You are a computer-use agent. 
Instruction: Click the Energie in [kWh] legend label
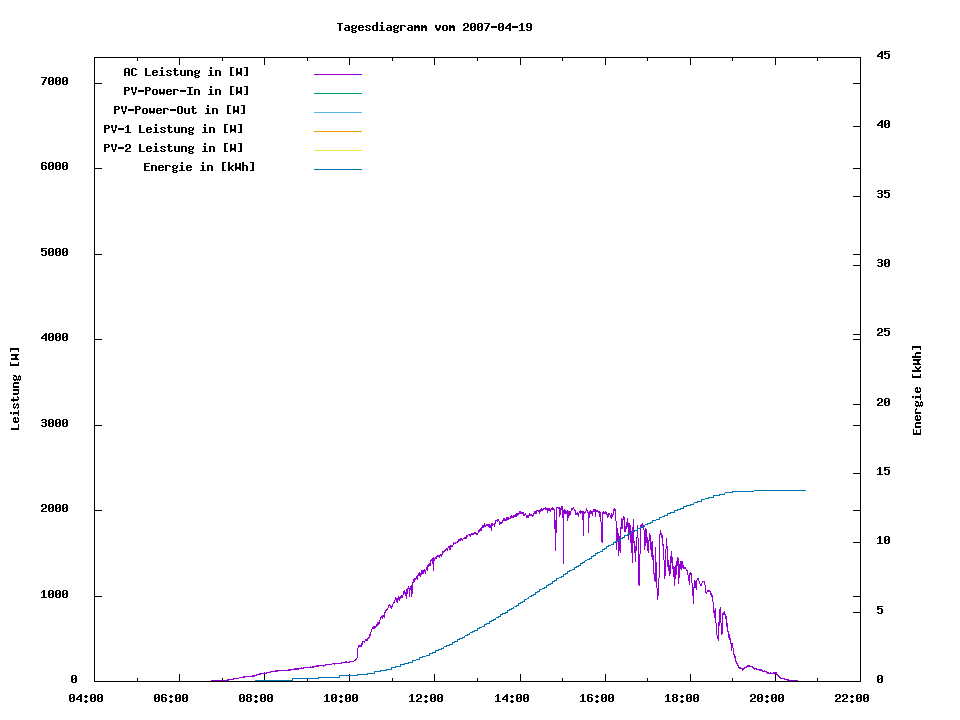pyautogui.click(x=199, y=167)
